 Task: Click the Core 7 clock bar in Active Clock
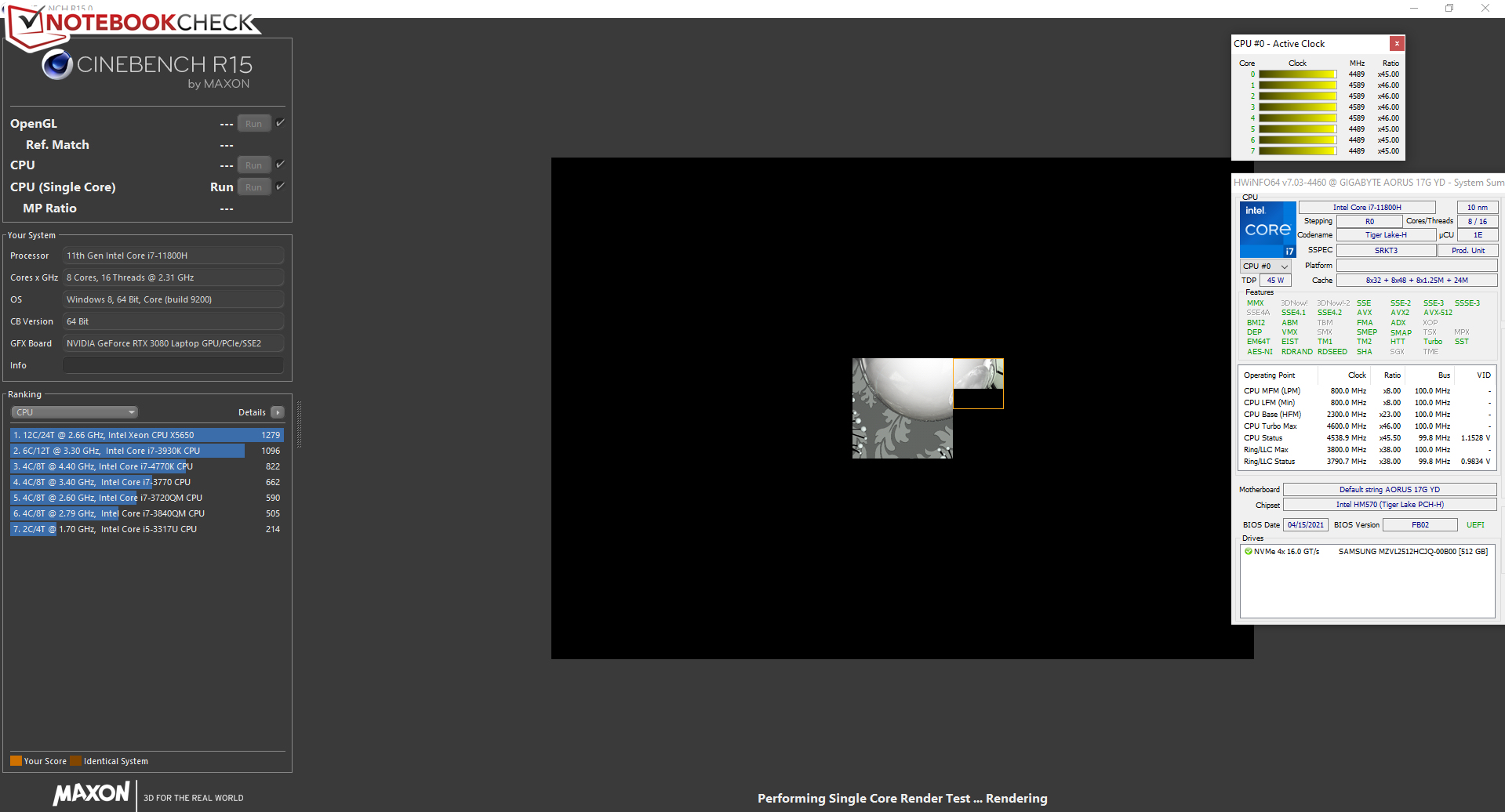(1297, 151)
